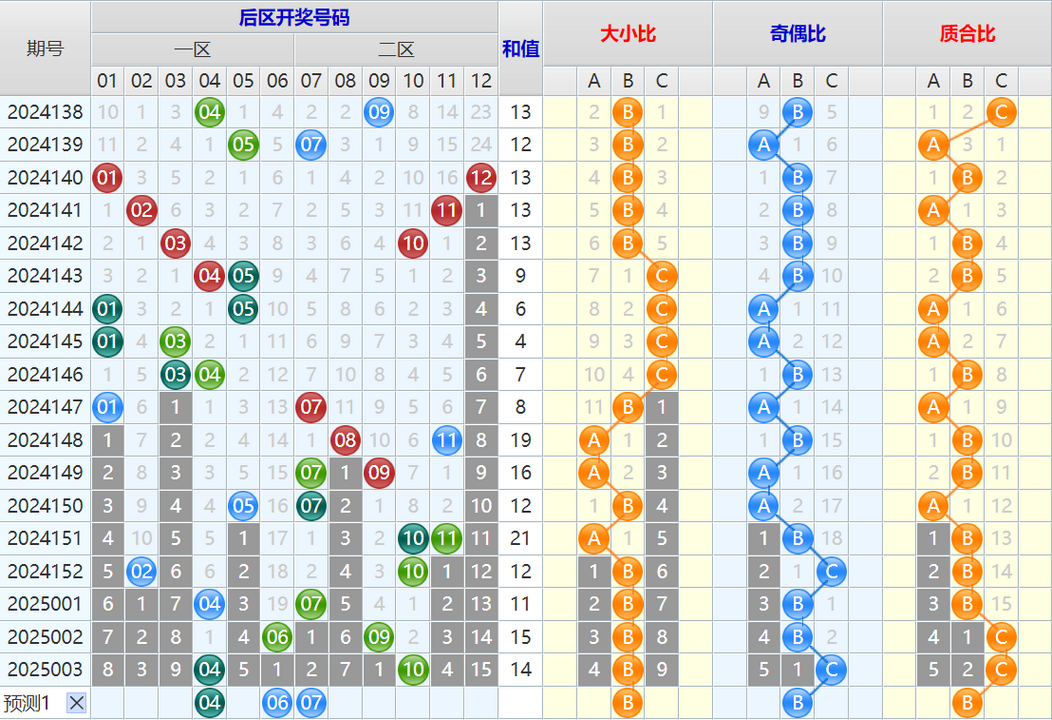Click the red 10 ball in row 2024142
This screenshot has width=1052, height=720.
(x=413, y=244)
